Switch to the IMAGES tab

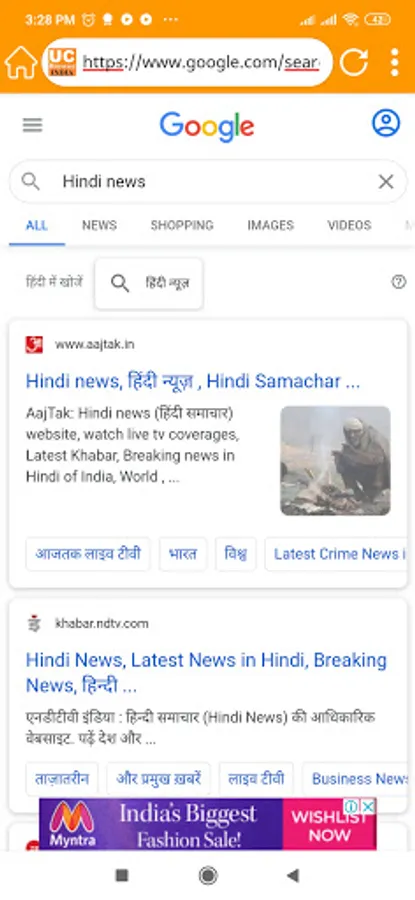[270, 226]
